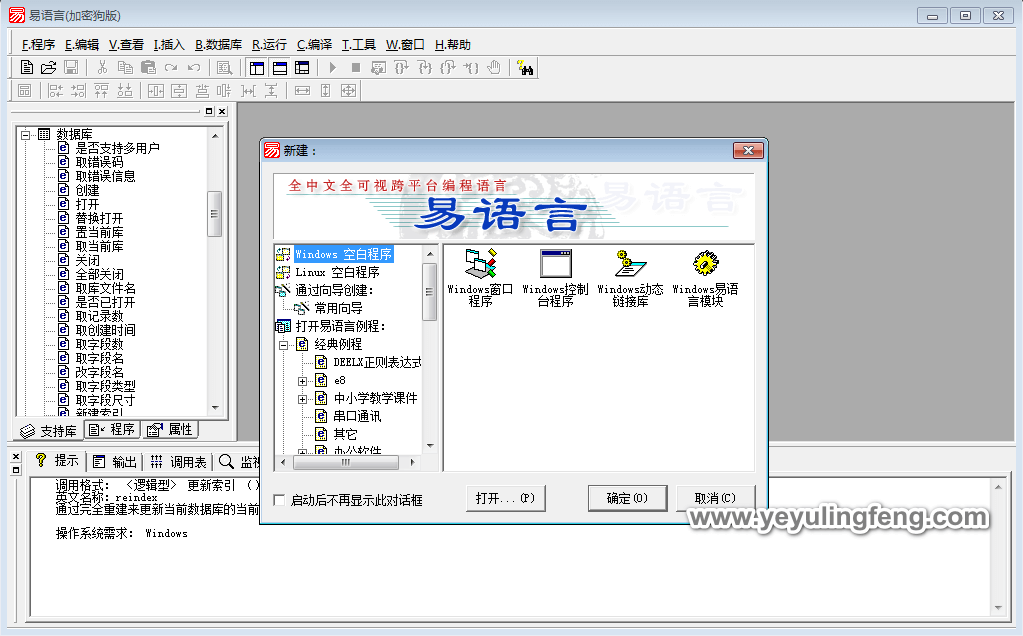Close the left support library panel
The height and width of the screenshot is (636, 1023).
(x=222, y=112)
